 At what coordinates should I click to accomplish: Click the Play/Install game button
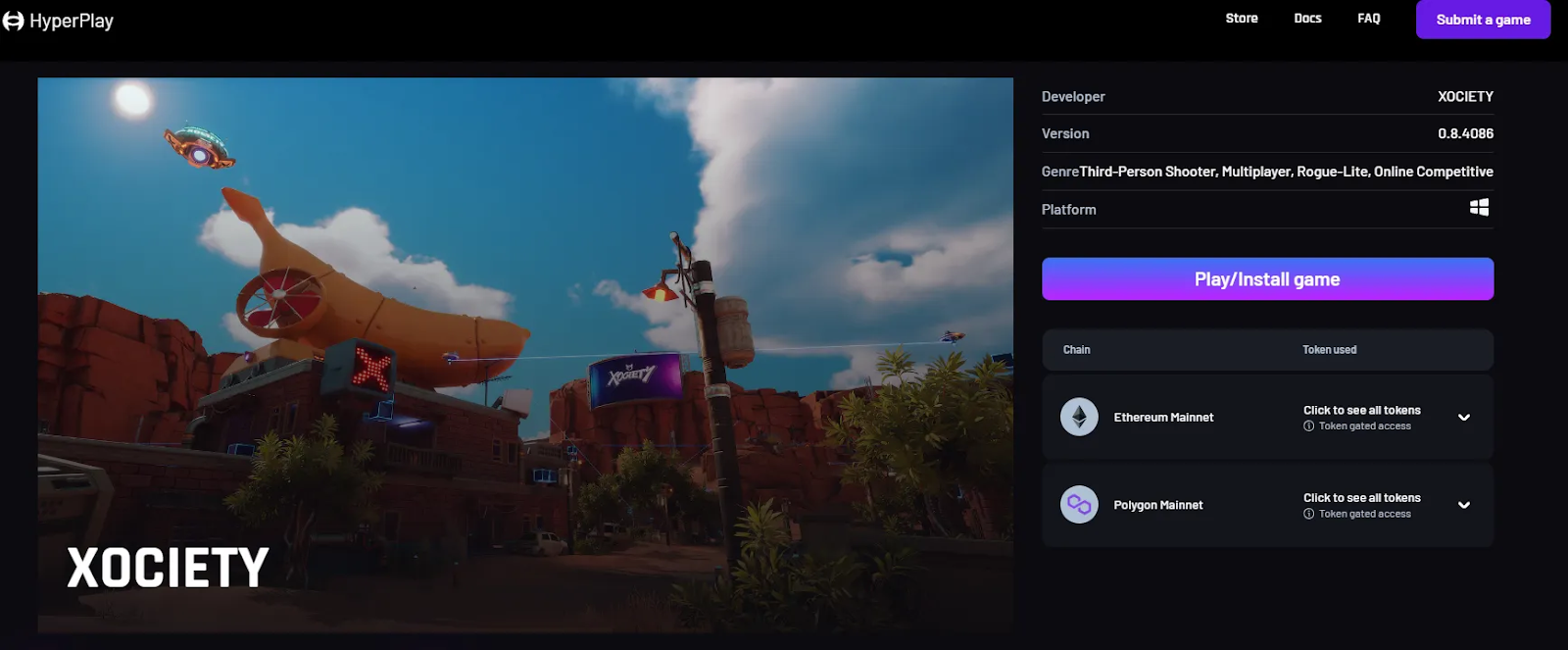click(1267, 279)
